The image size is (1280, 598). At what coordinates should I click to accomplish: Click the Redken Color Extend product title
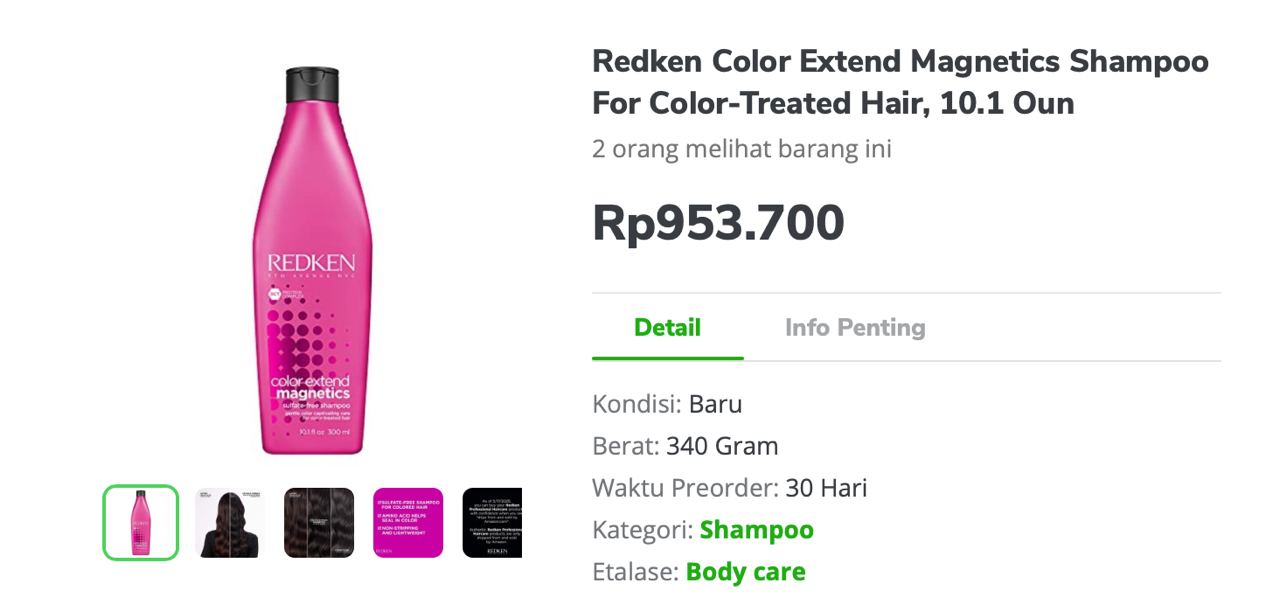click(x=900, y=81)
